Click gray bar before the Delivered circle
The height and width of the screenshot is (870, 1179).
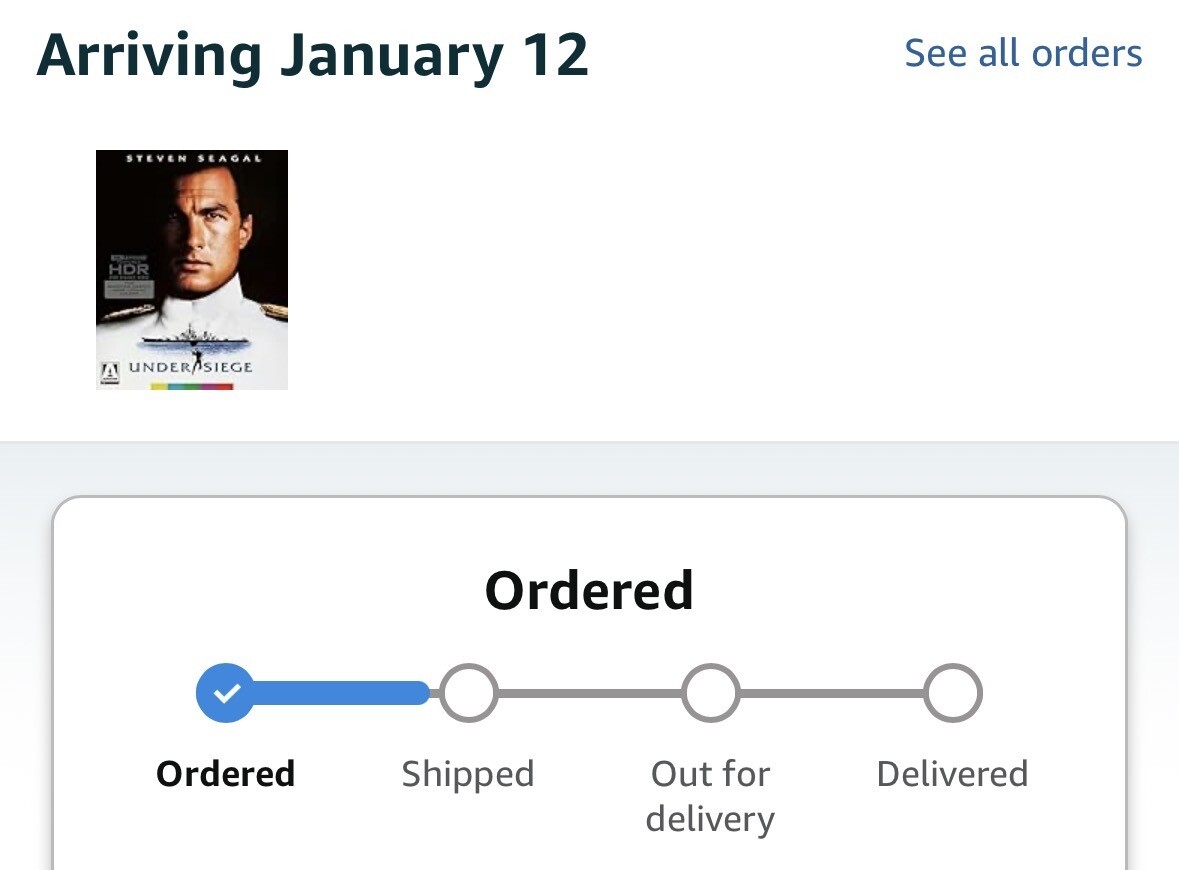click(x=831, y=692)
